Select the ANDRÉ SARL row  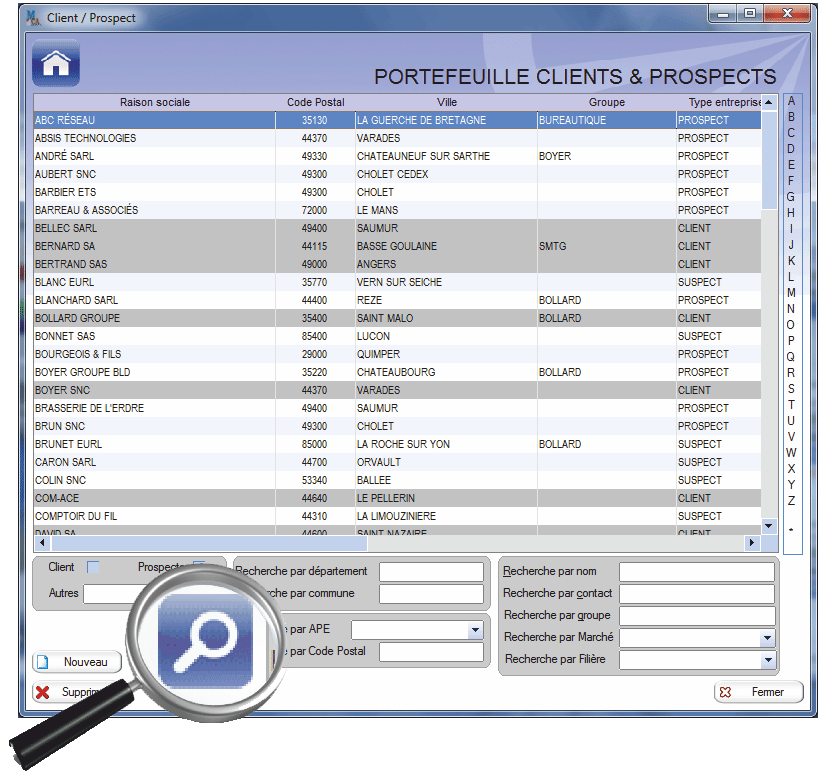397,156
